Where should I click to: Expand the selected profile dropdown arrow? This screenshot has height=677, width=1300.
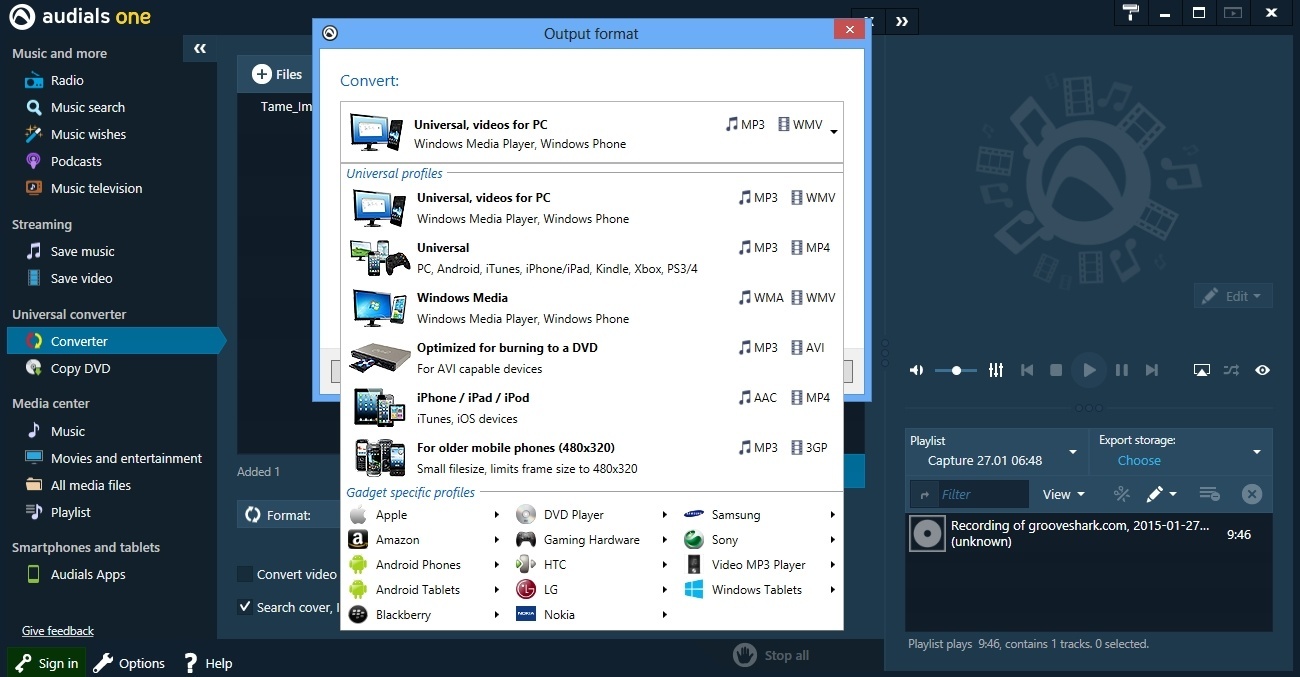[833, 132]
